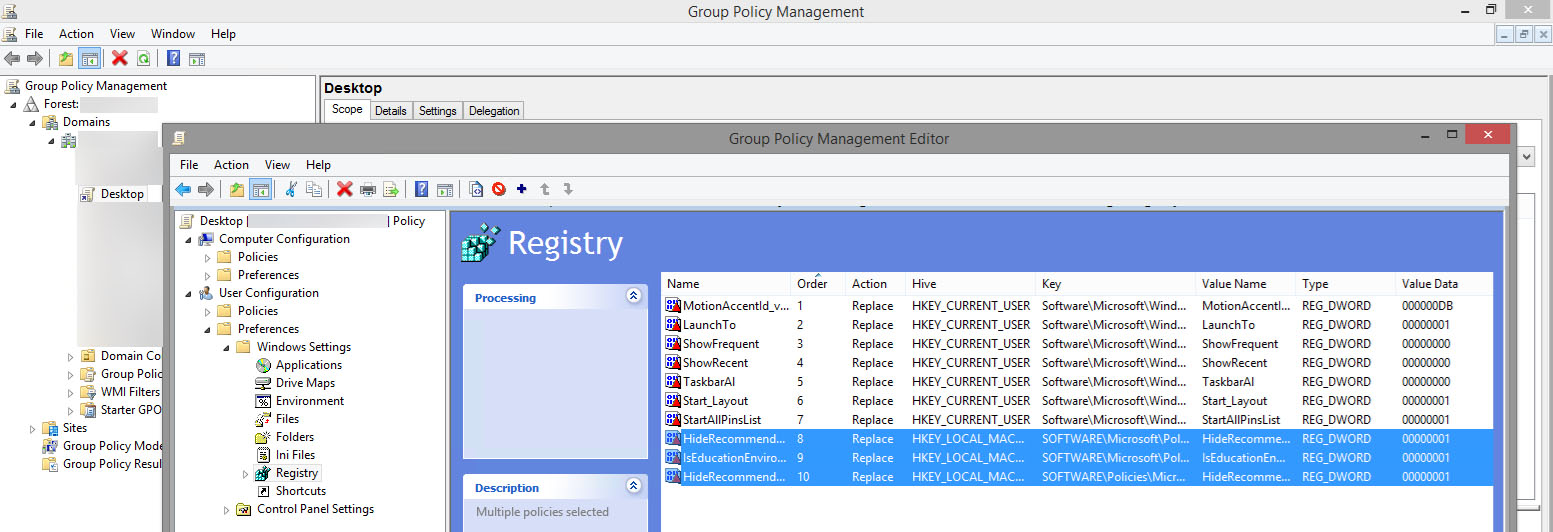
Task: Select Shortcuts in the tree
Action: point(301,491)
